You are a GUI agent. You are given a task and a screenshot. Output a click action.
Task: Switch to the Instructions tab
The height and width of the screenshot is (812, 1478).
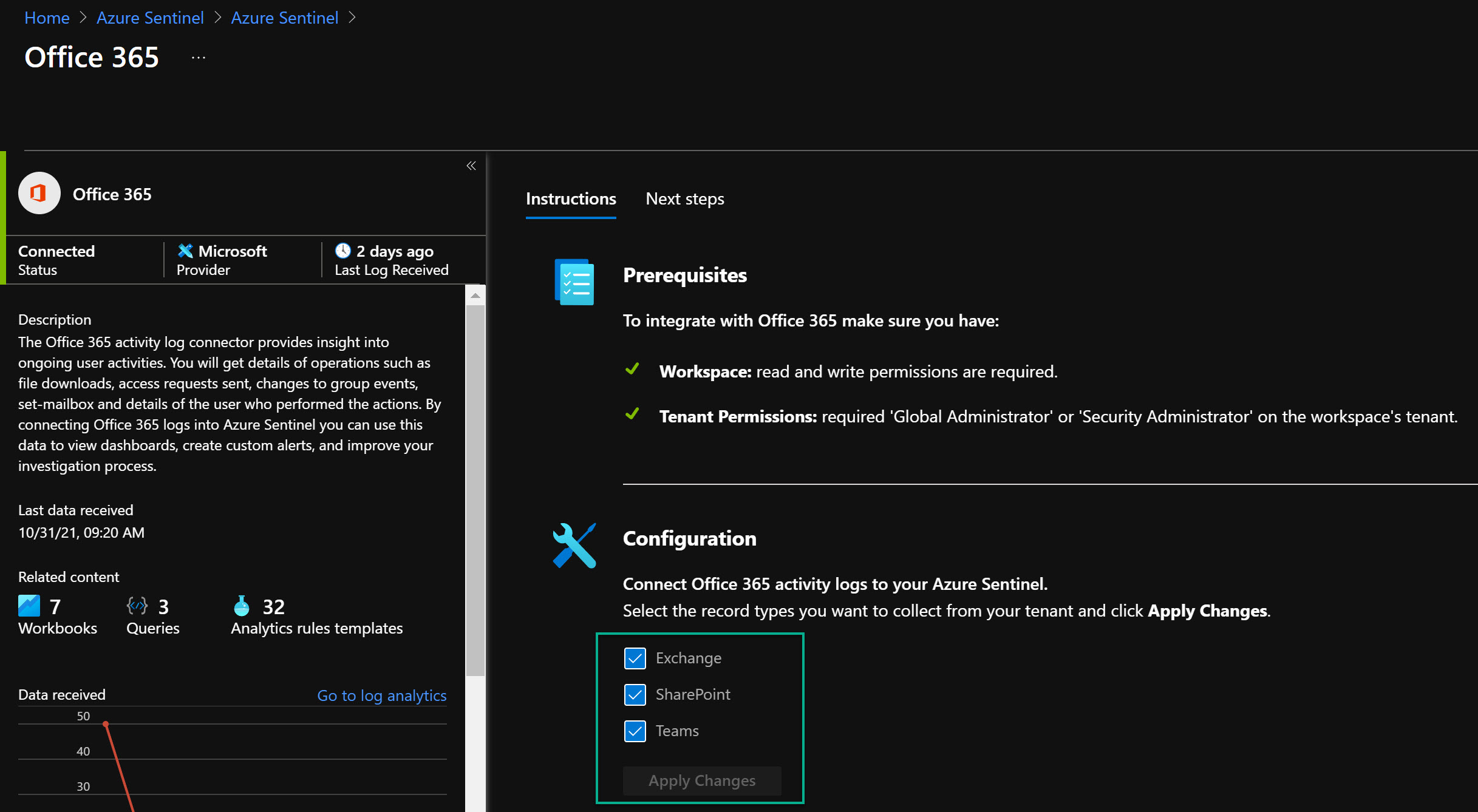(x=571, y=198)
